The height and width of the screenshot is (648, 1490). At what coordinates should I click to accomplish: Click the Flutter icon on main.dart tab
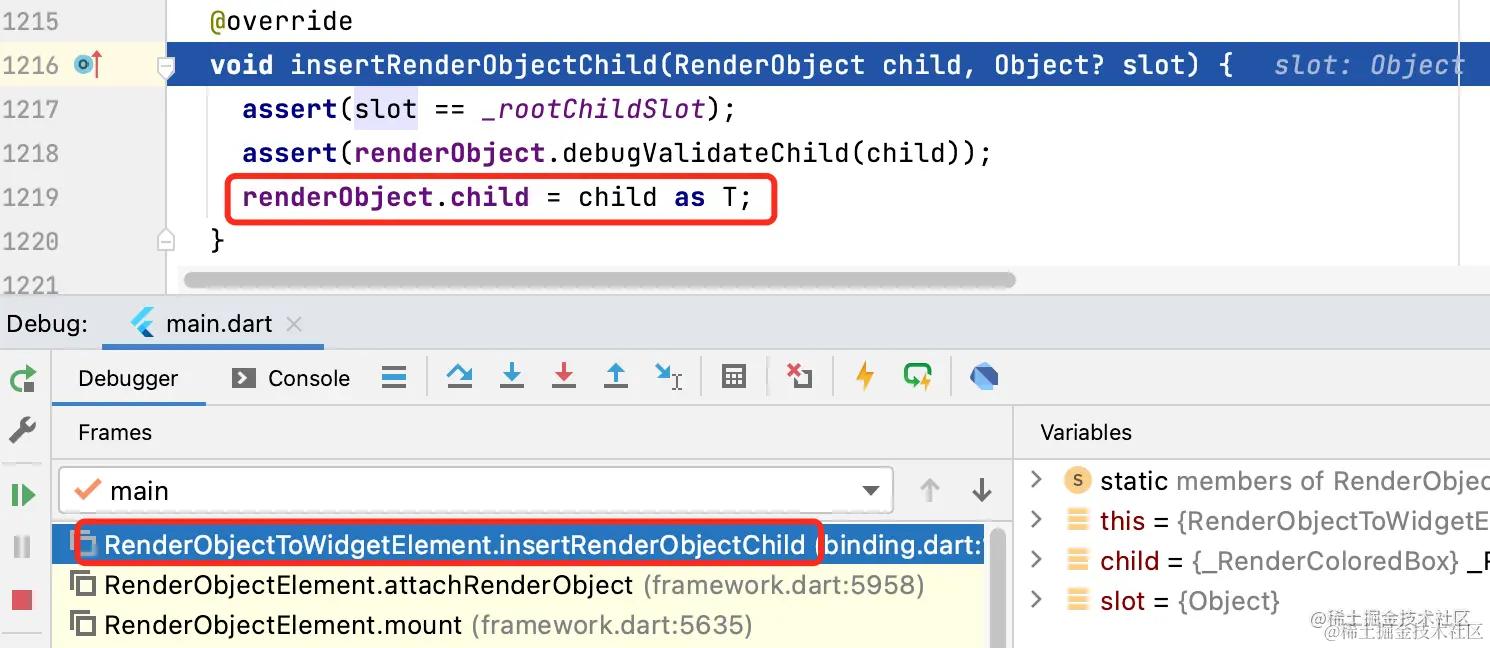point(143,324)
